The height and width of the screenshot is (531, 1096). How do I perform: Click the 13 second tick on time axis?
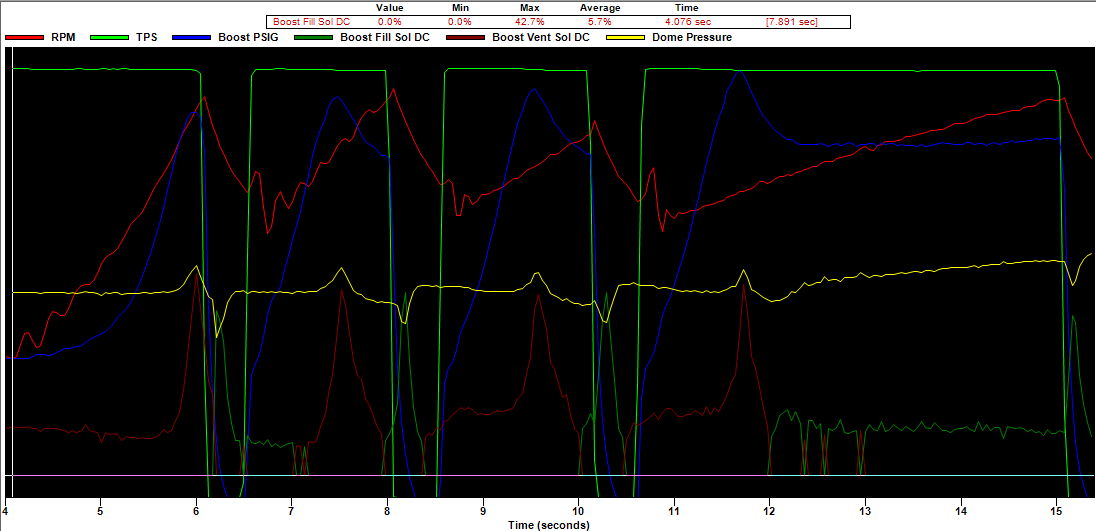(x=865, y=508)
